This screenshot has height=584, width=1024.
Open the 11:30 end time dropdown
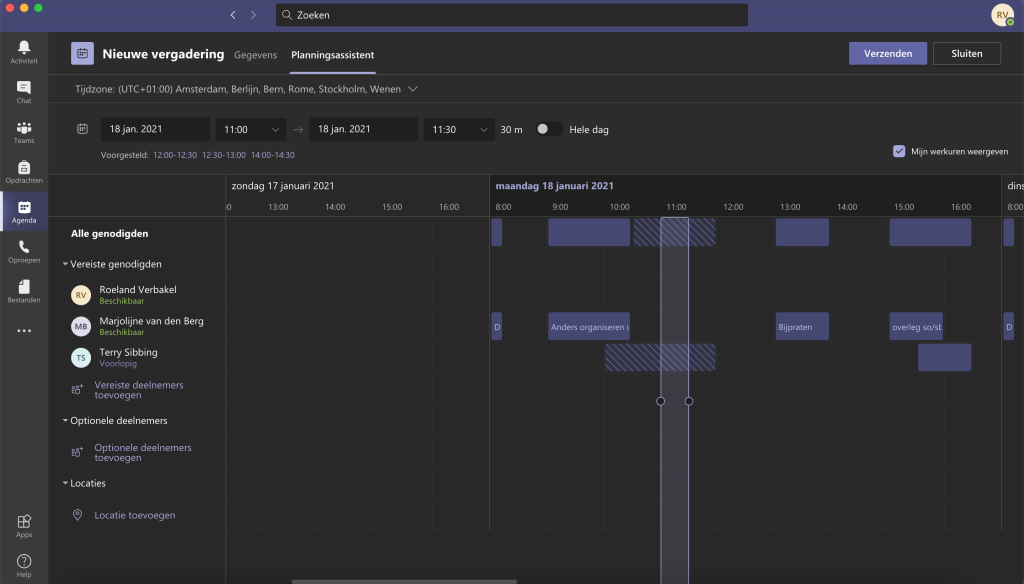click(458, 129)
